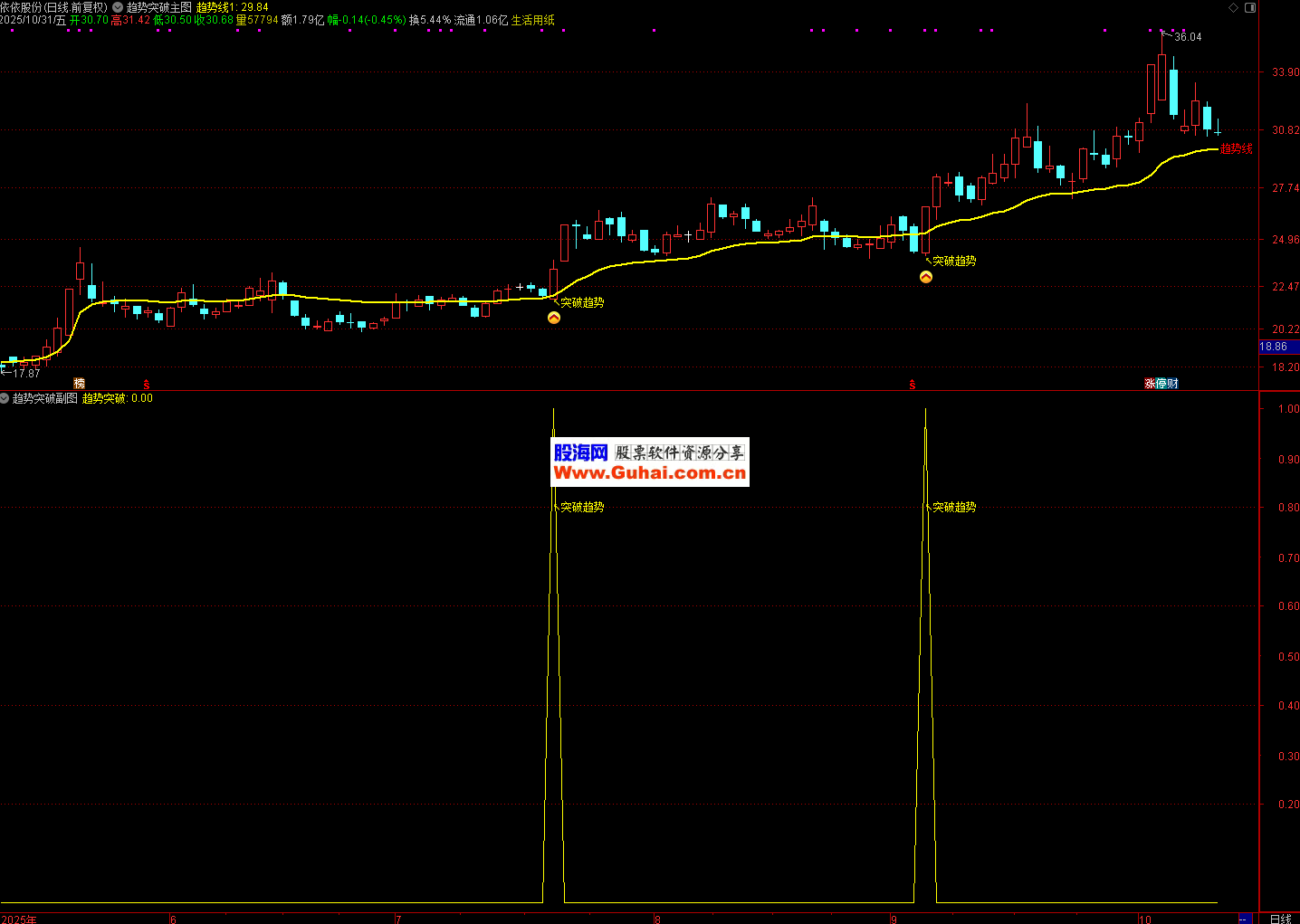Select the 日线 period tab at bottom right
This screenshot has width=1300, height=924.
click(x=1280, y=919)
